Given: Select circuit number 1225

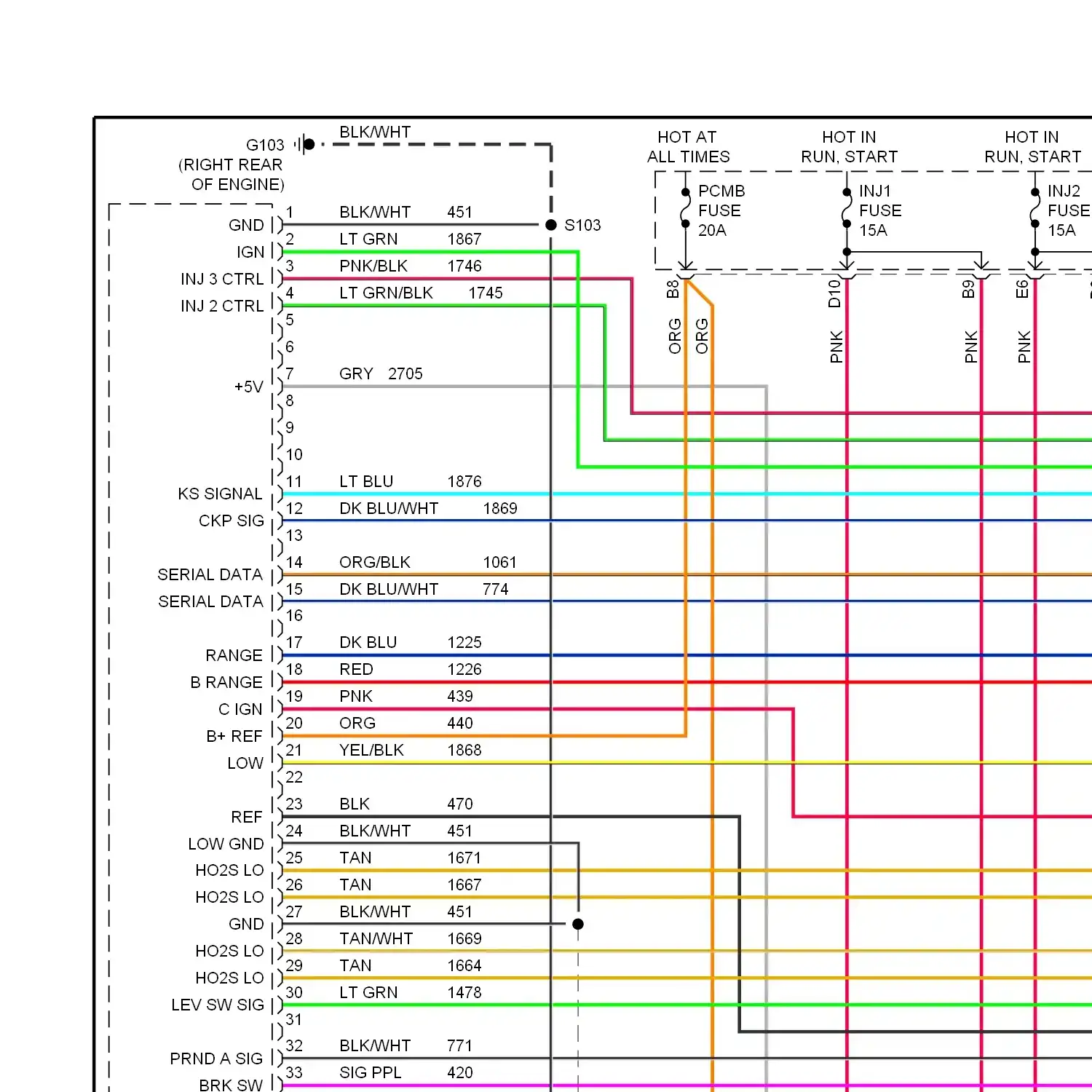Looking at the screenshot, I should coord(464,642).
